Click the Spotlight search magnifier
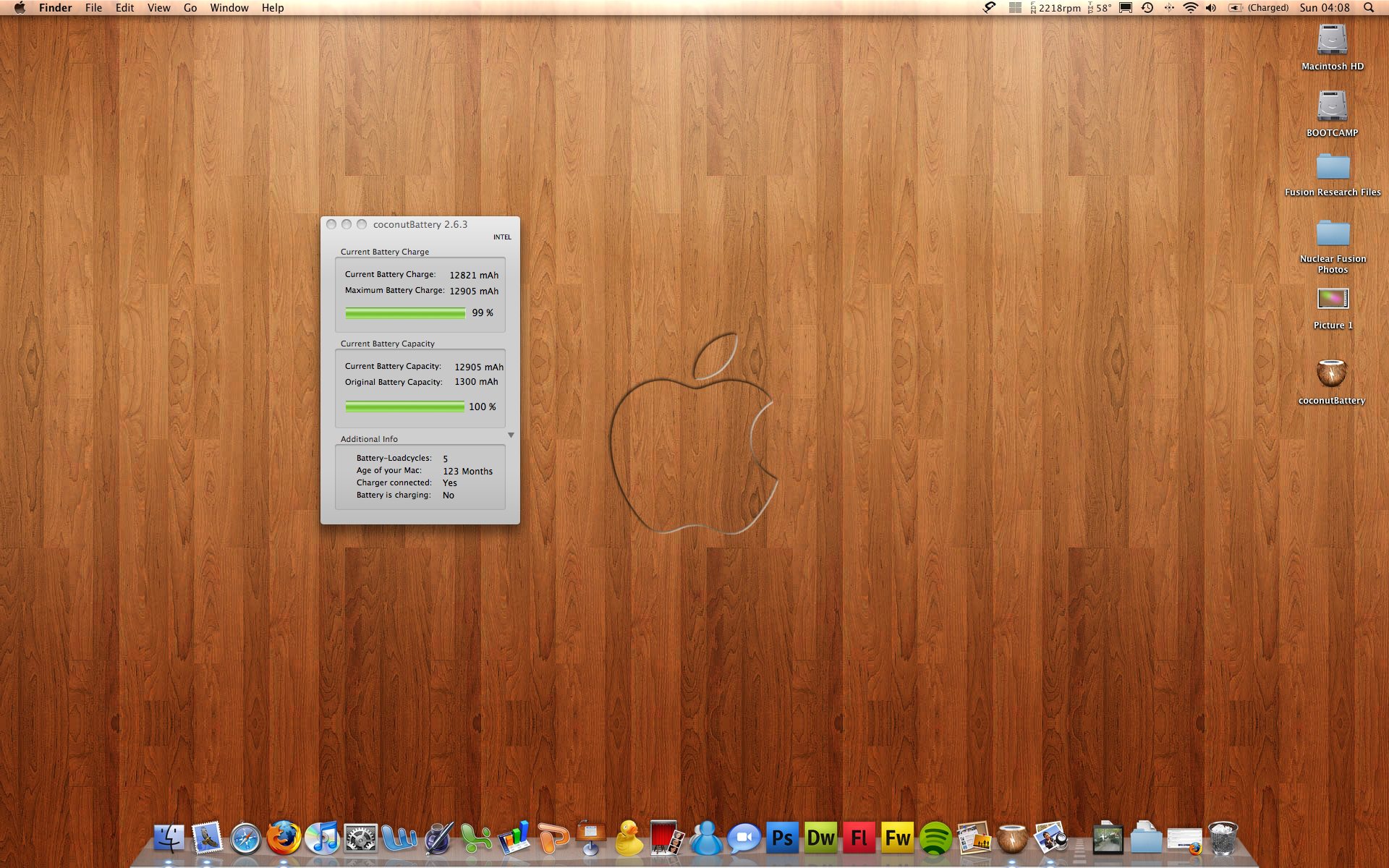Image resolution: width=1389 pixels, height=868 pixels. click(x=1368, y=8)
